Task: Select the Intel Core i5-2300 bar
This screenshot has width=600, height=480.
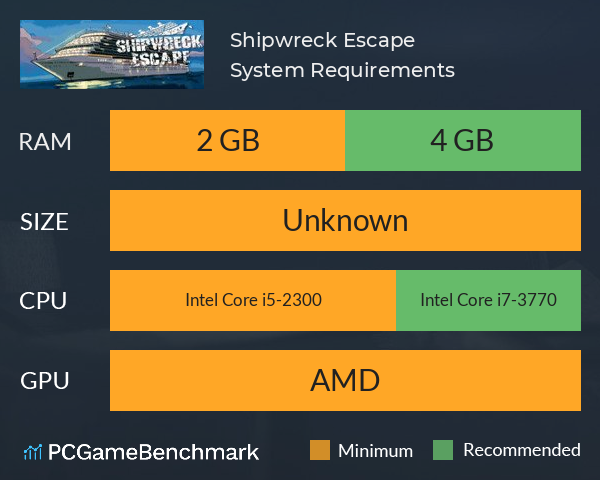Action: click(x=253, y=300)
